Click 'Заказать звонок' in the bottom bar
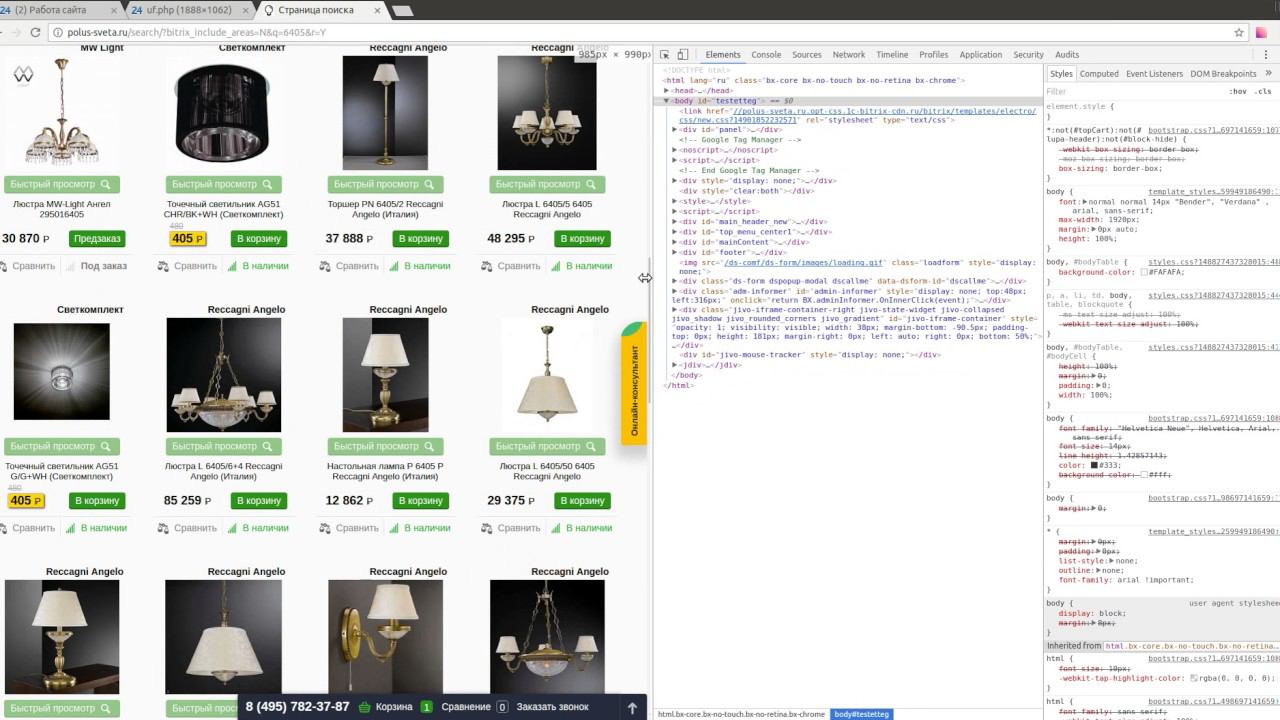Screen dimensions: 1280x720 coord(553,707)
